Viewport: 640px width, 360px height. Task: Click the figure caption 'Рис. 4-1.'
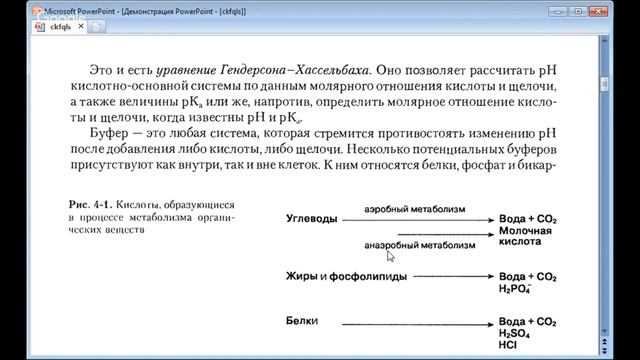tap(90, 204)
